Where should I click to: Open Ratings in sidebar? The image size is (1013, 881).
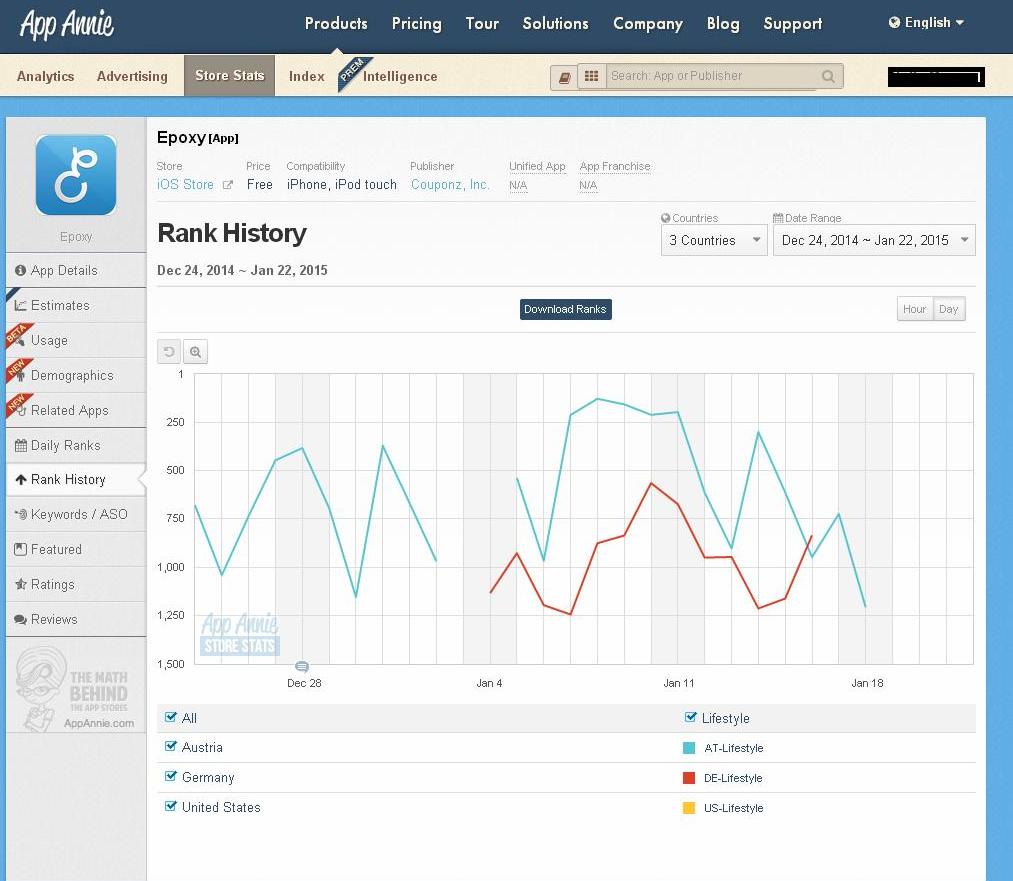76,584
